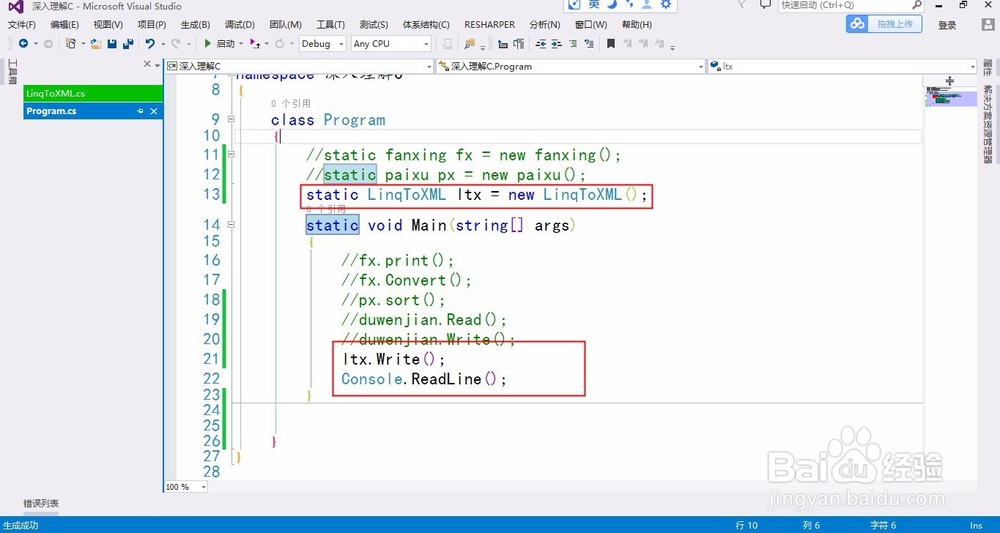Open the 团队(M) menu
The height and width of the screenshot is (533, 1000).
285,25
